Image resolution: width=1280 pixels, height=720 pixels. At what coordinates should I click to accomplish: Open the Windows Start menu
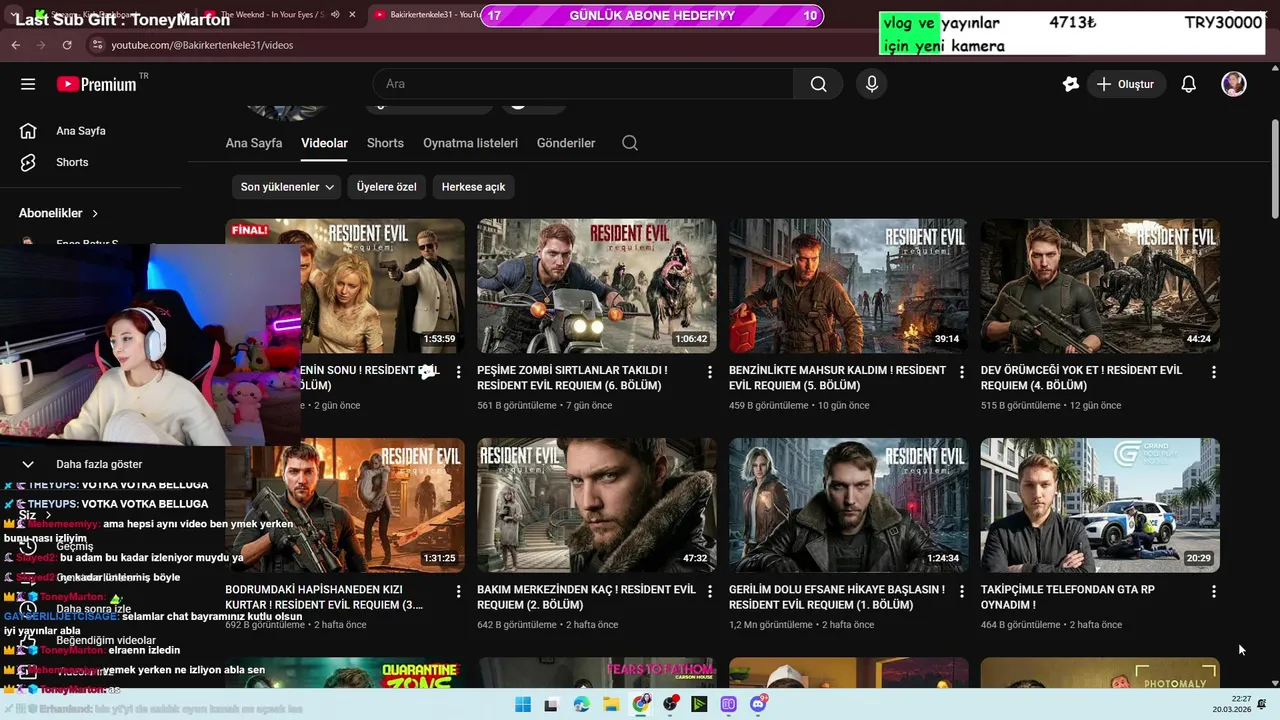pos(523,704)
